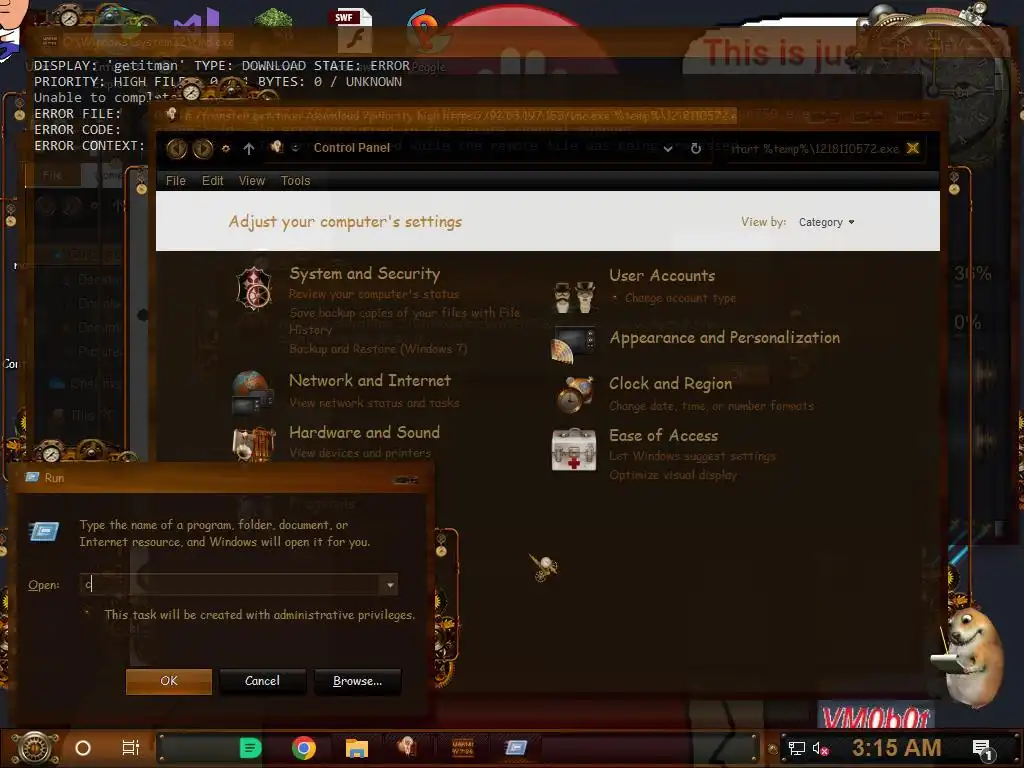Open the SWF file desktop icon
The width and height of the screenshot is (1024, 768).
(x=355, y=31)
